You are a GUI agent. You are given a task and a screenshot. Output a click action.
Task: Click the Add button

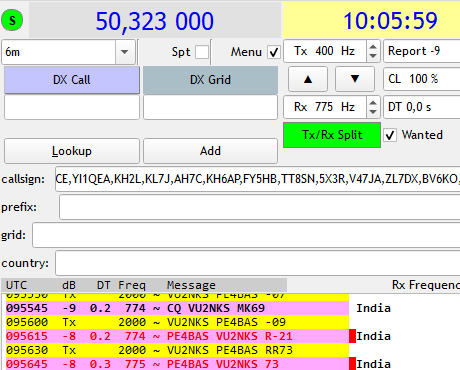coord(210,151)
